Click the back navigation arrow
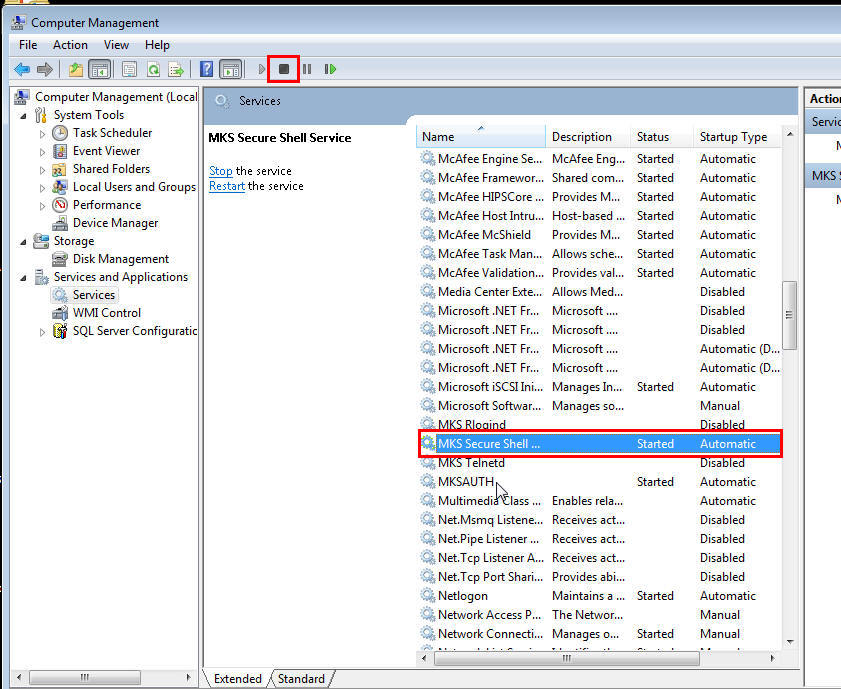 (22, 68)
